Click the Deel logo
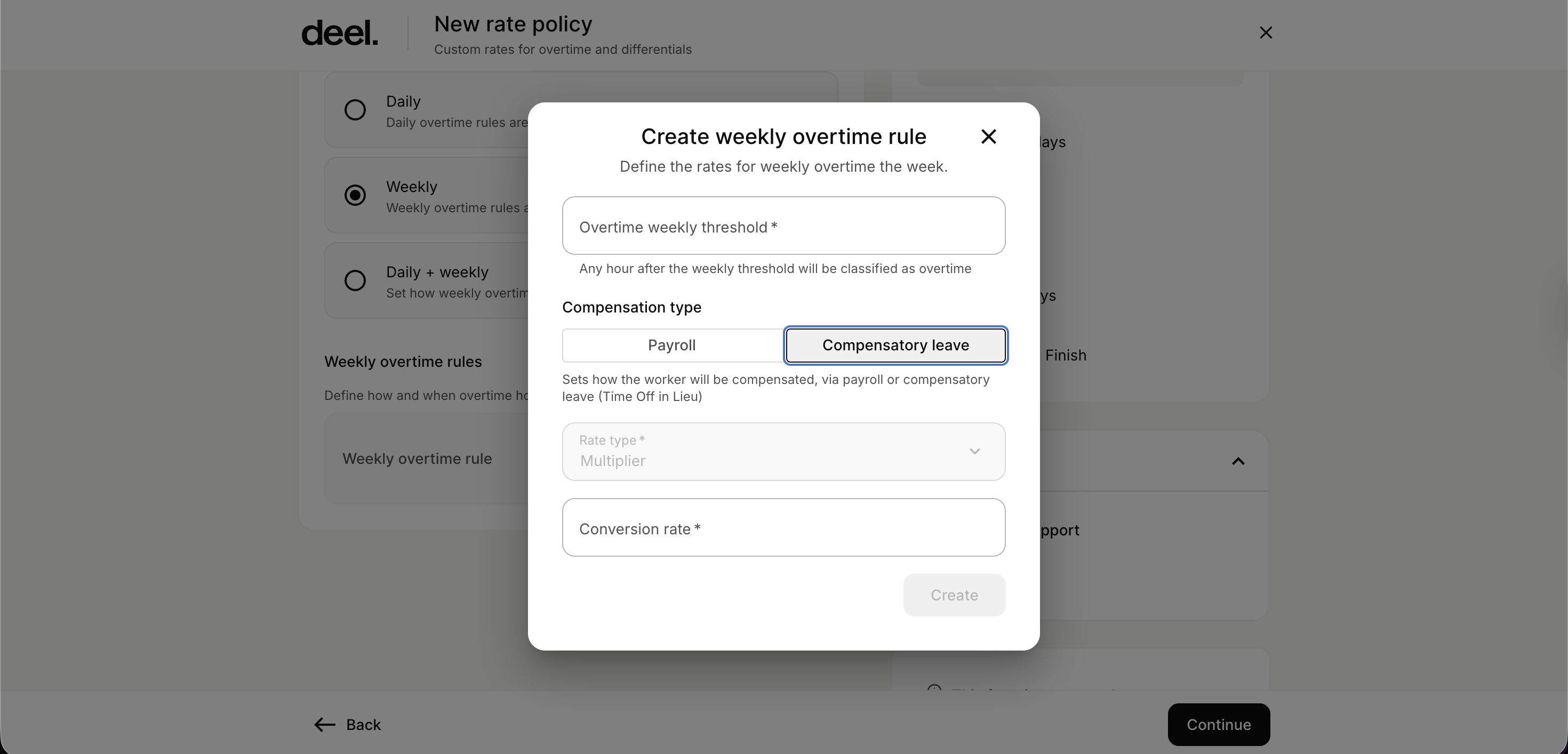This screenshot has width=1568, height=754. click(340, 34)
